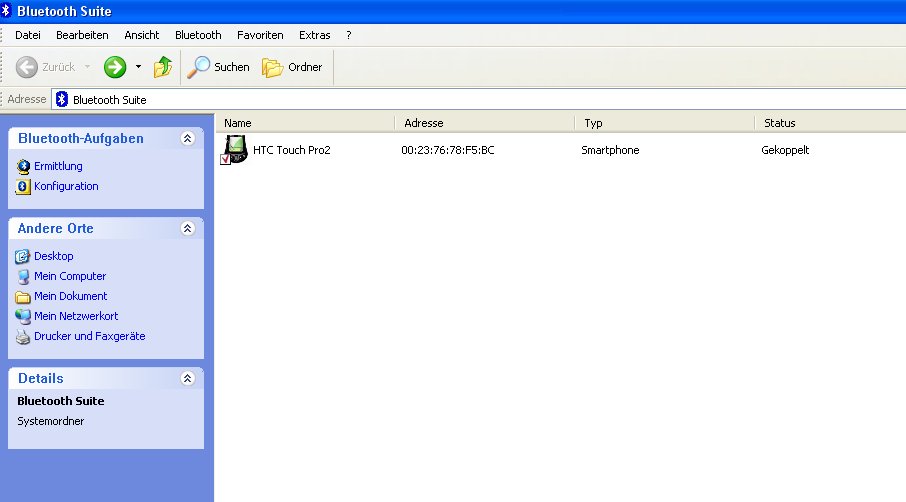The image size is (906, 502).
Task: Go to Desktop link
Action: point(54,256)
